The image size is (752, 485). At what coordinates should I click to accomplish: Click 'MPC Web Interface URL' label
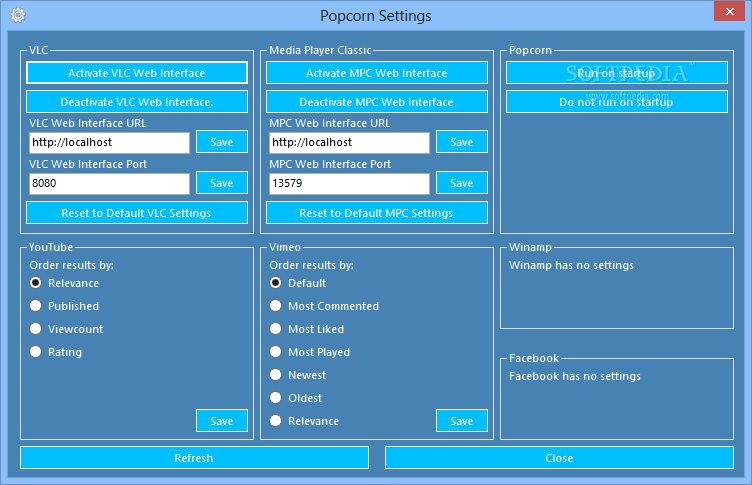(x=329, y=123)
